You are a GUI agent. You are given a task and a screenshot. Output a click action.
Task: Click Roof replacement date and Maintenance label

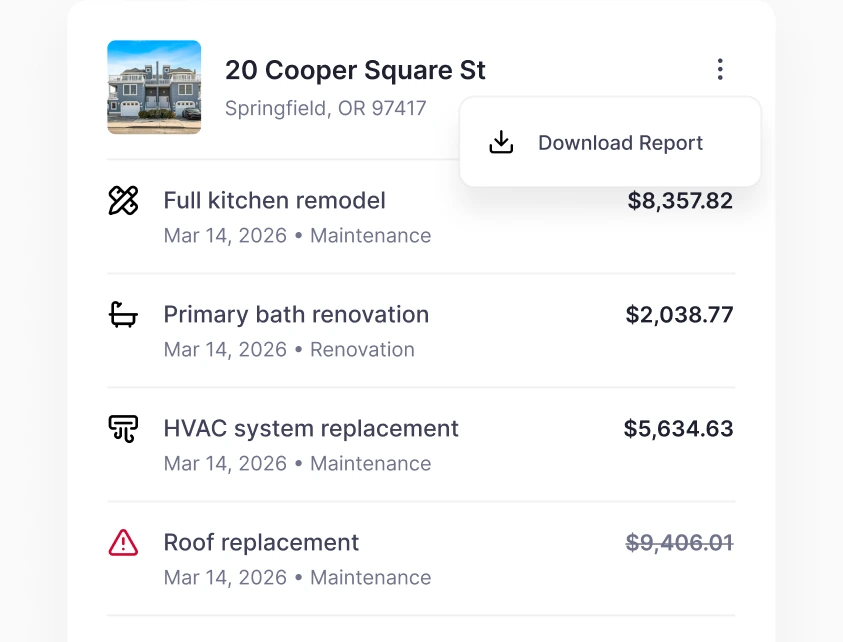point(297,577)
